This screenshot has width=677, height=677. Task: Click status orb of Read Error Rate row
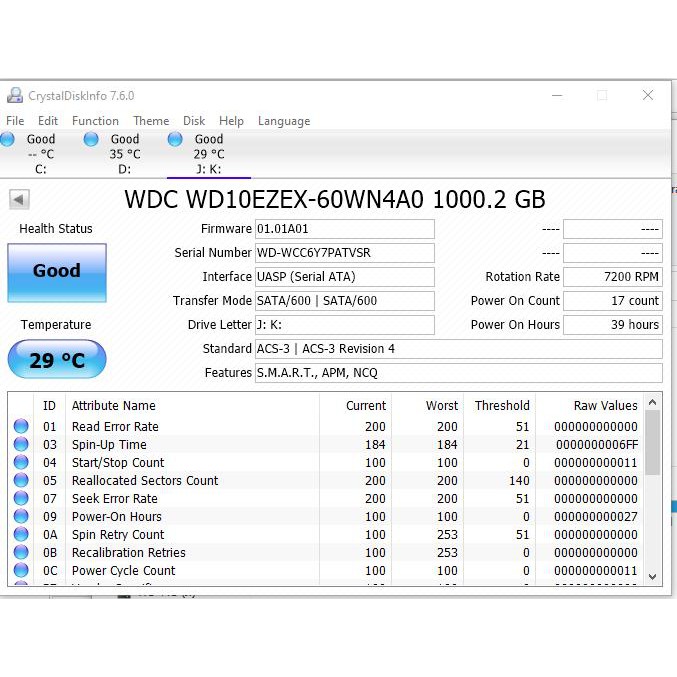click(x=21, y=426)
